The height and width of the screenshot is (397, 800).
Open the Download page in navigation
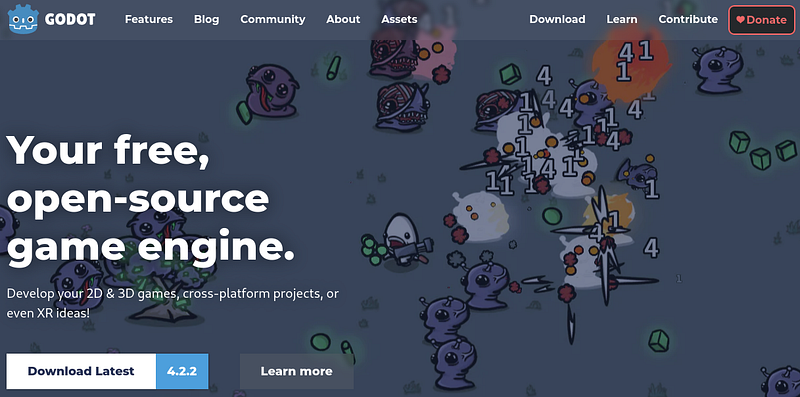pos(557,19)
